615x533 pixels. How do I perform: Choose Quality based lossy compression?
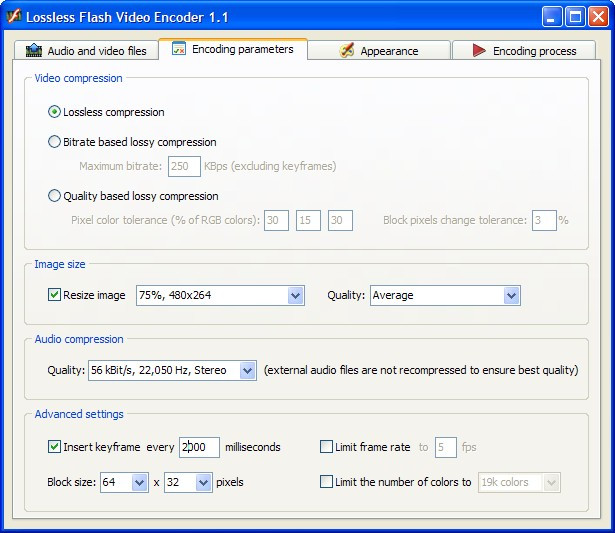point(54,196)
